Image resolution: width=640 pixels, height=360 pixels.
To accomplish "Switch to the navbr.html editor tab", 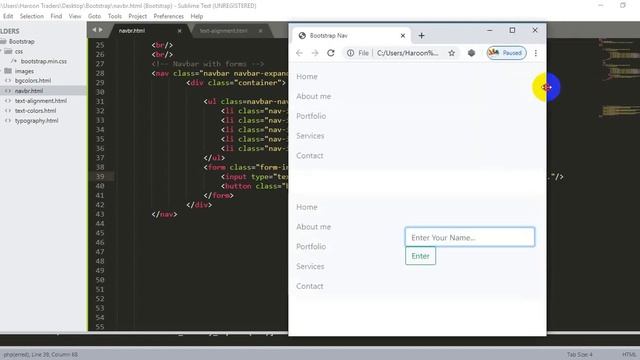I will pyautogui.click(x=132, y=31).
